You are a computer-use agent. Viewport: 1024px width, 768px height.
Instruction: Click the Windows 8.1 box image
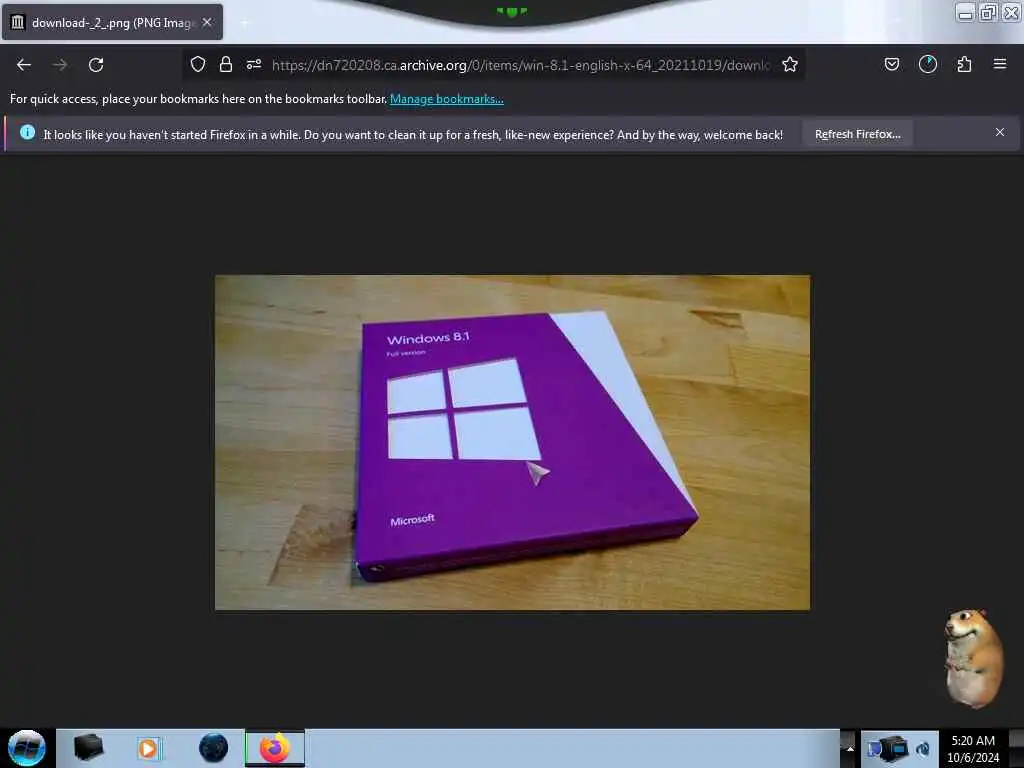point(513,443)
